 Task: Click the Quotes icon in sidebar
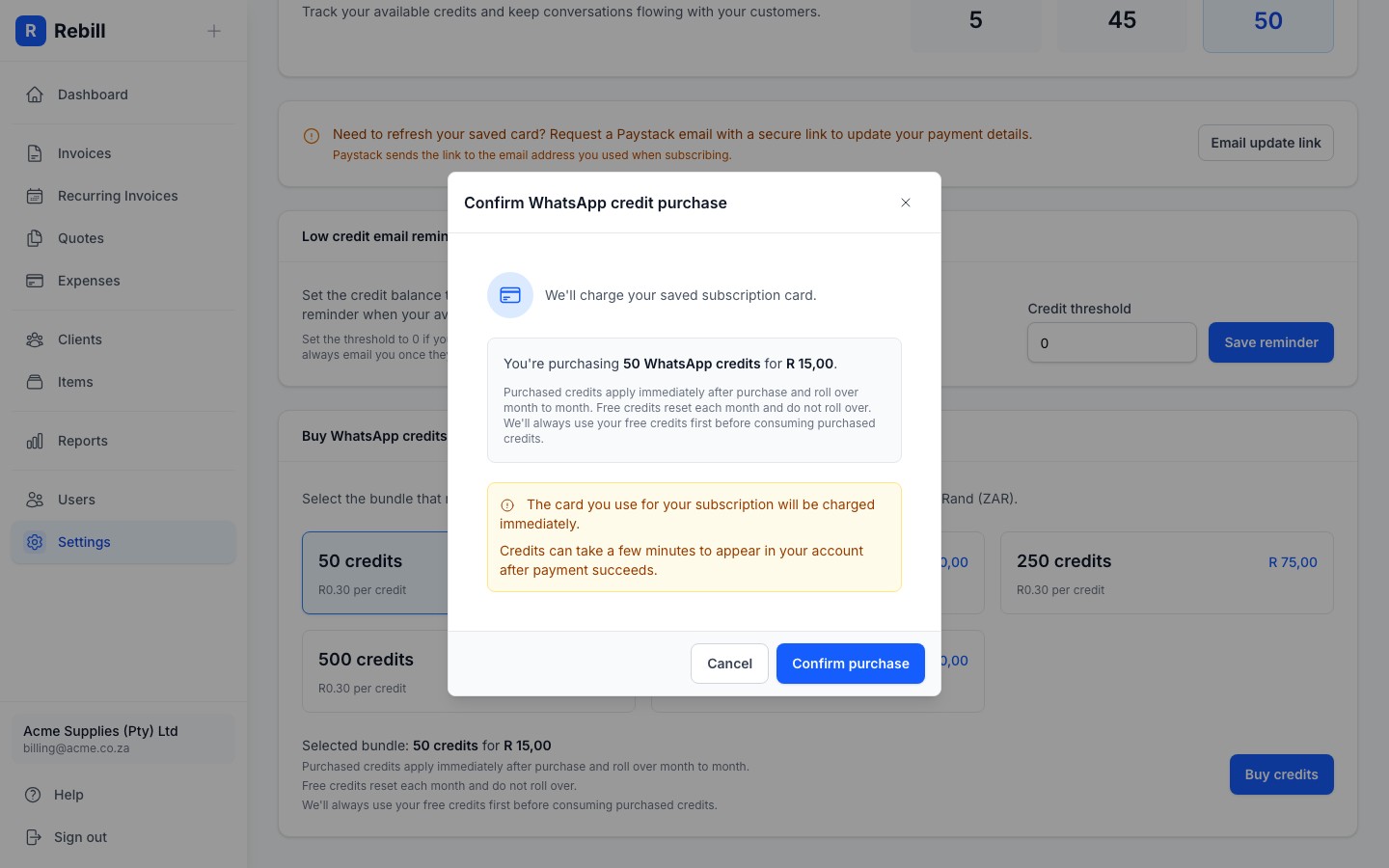(x=35, y=238)
